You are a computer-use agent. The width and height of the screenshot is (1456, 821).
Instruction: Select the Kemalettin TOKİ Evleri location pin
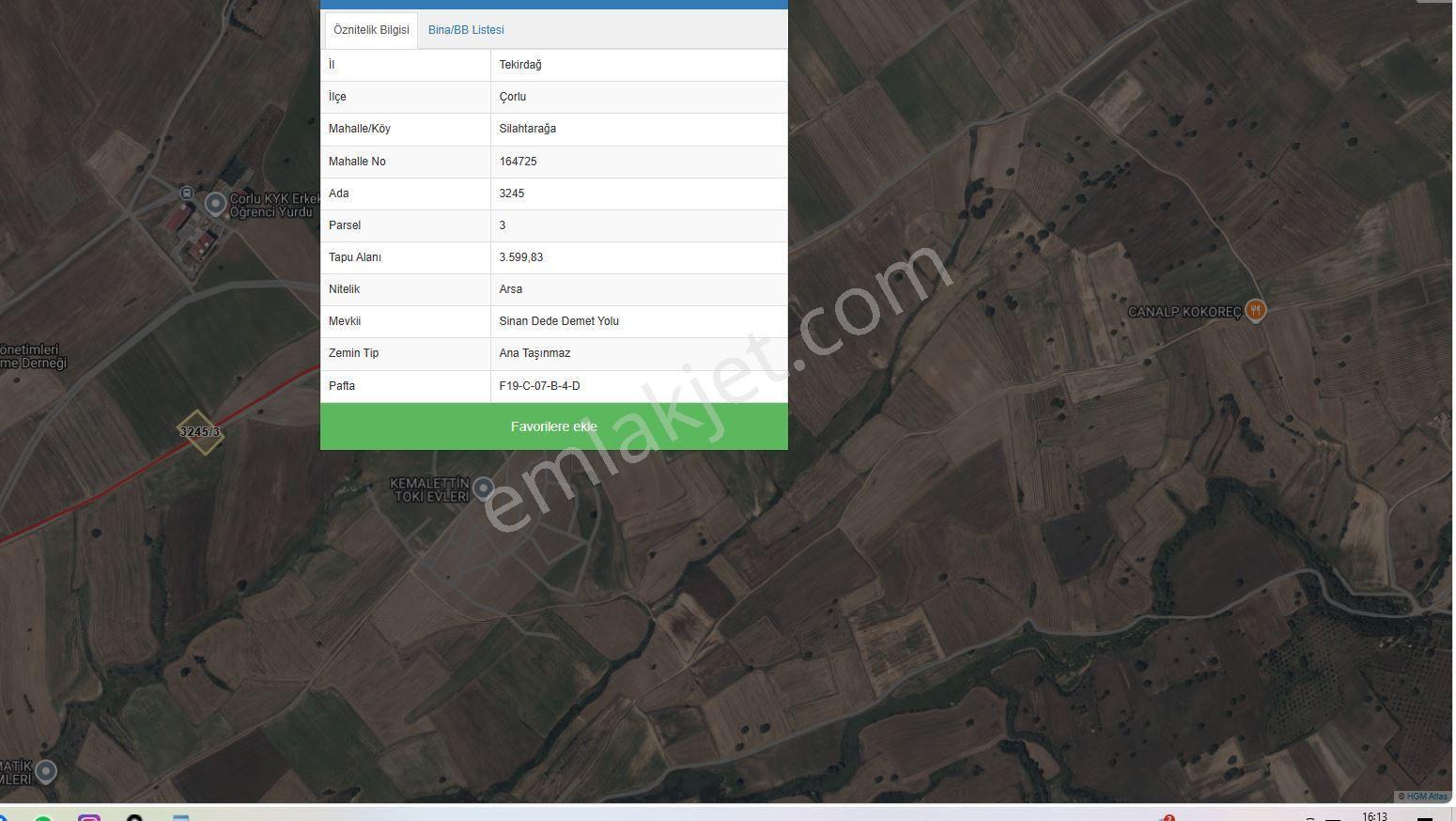click(x=484, y=488)
